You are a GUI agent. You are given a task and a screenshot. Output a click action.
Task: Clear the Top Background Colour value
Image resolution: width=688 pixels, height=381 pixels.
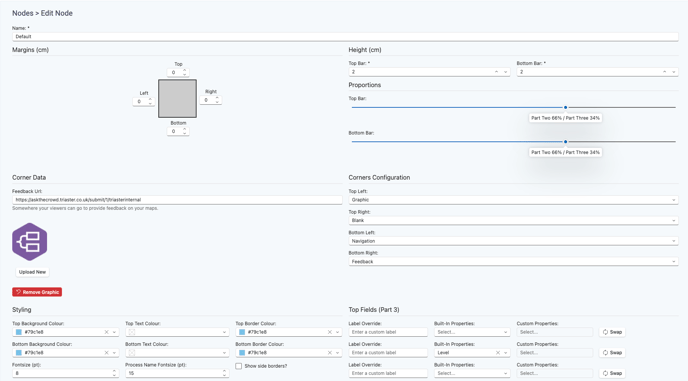tap(106, 332)
